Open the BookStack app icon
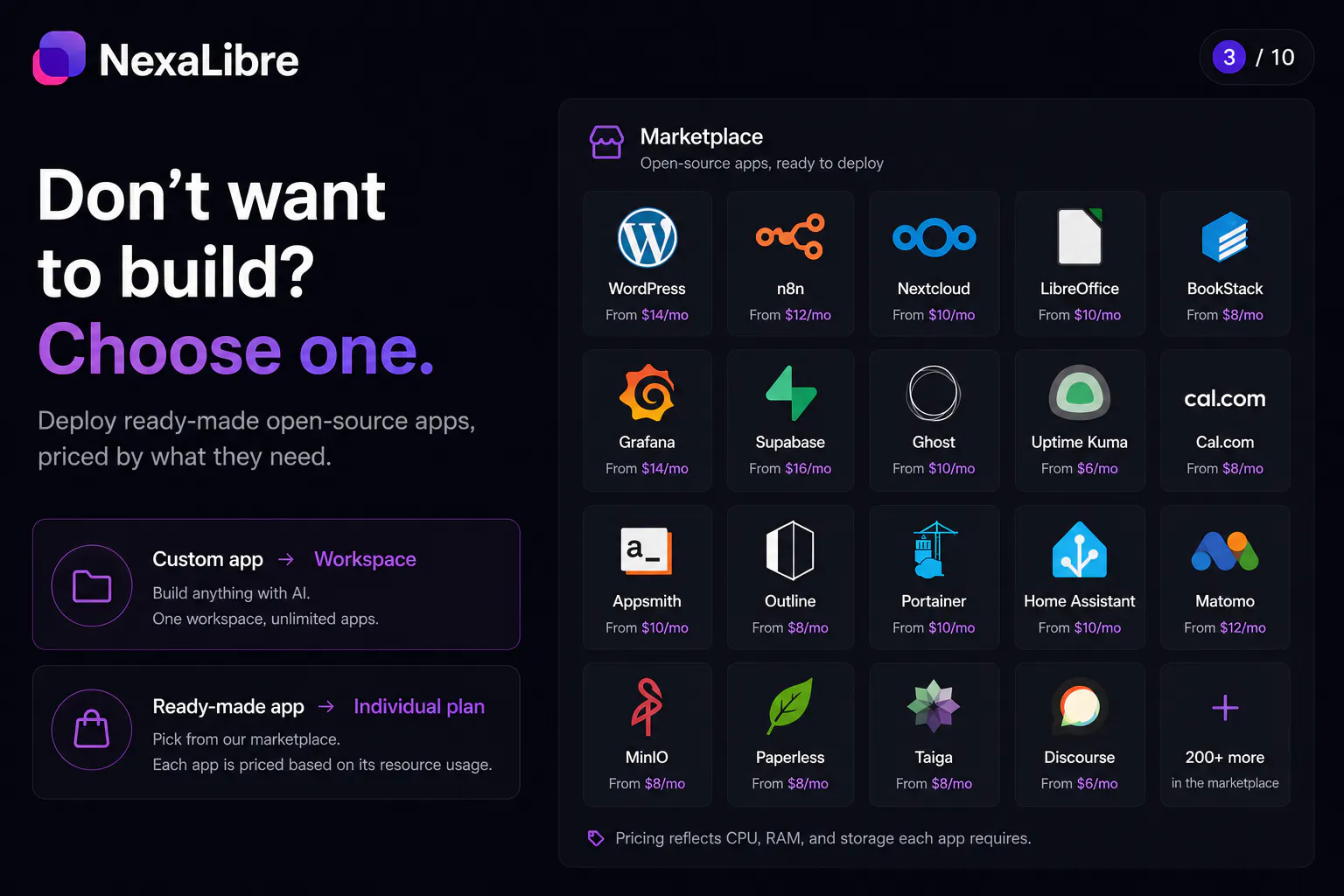 pos(1225,237)
